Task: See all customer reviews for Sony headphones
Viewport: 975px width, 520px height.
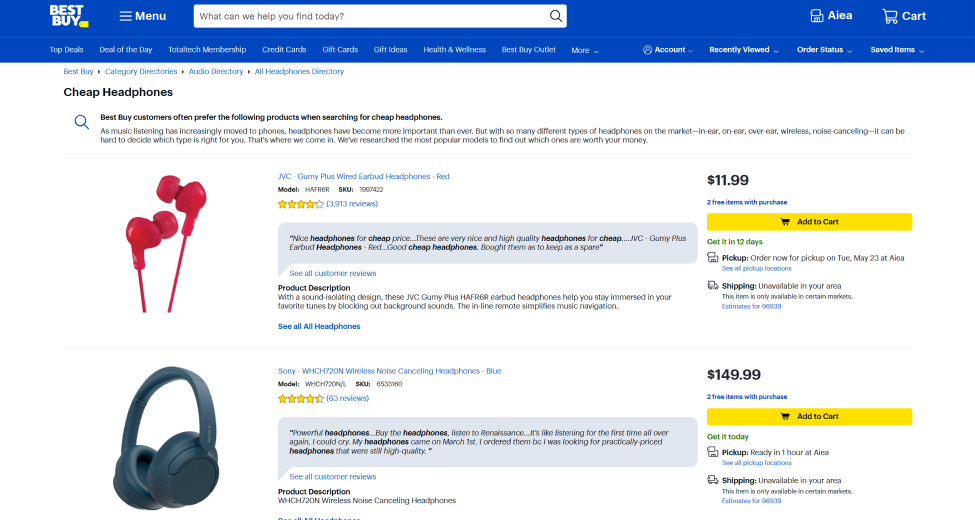Action: (333, 477)
